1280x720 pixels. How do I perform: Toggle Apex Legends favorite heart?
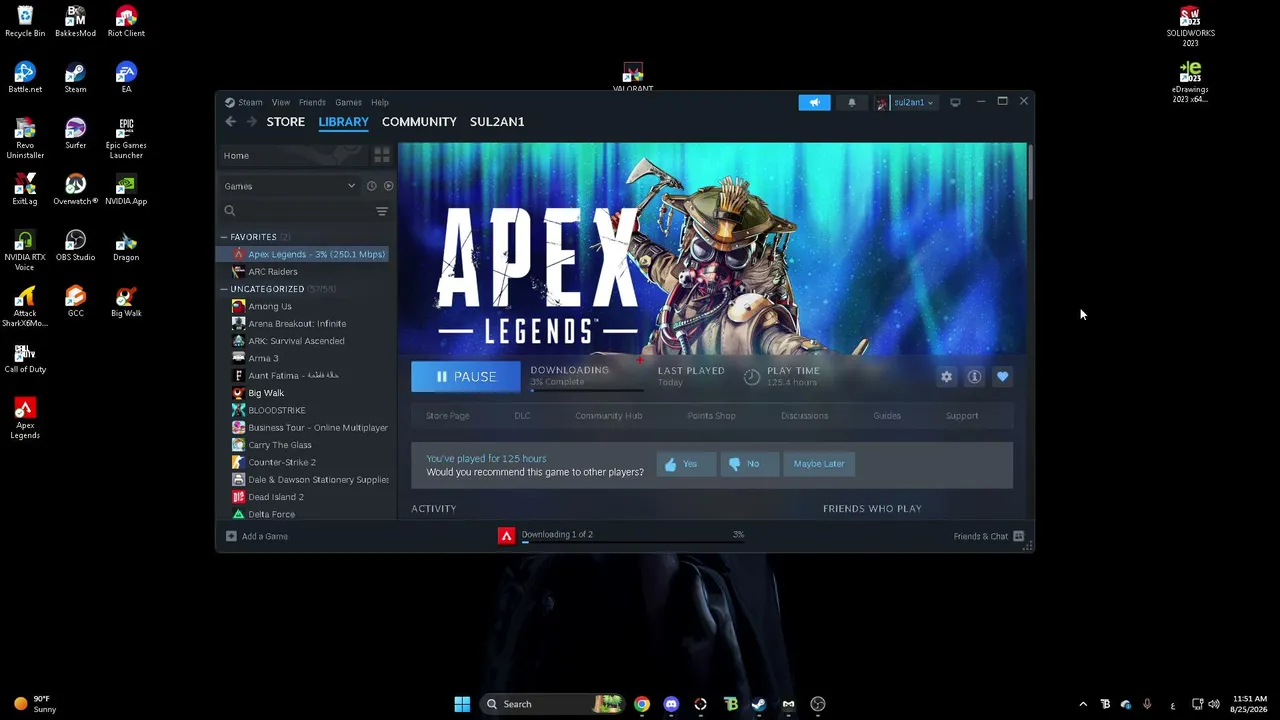(1002, 377)
